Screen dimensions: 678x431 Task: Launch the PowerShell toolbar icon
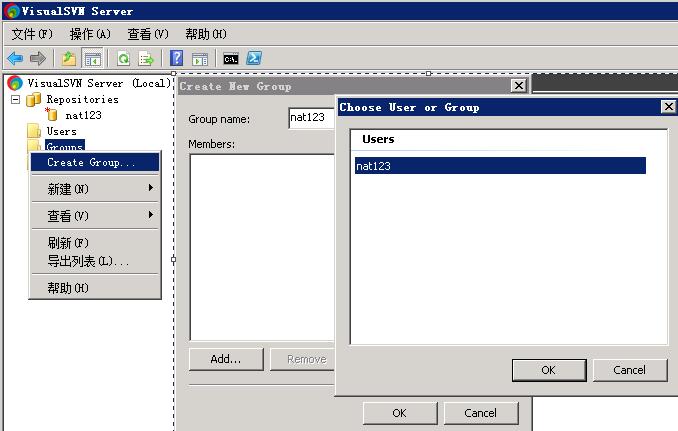coord(254,59)
